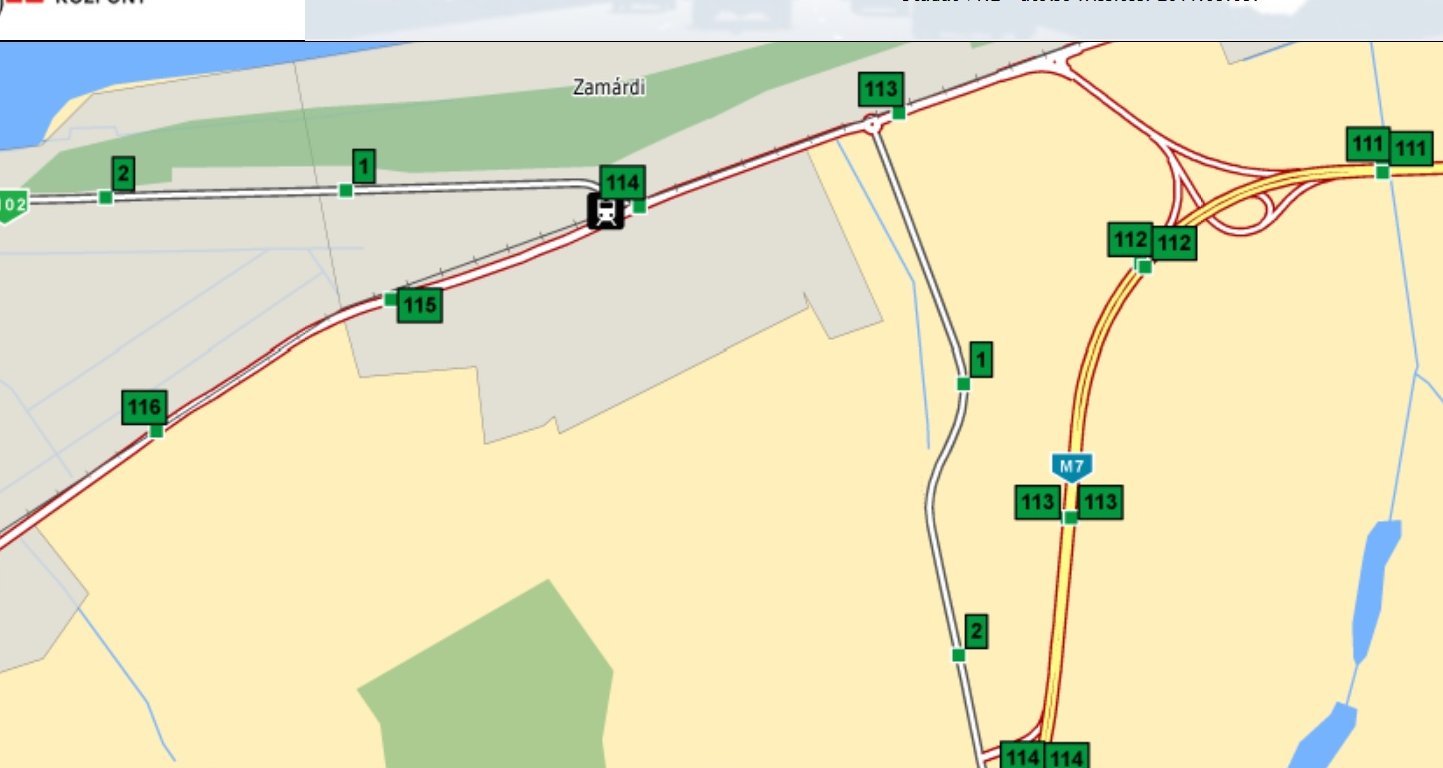Click marker 1 on road south of roundabout
This screenshot has width=1443, height=768.
pyautogui.click(x=981, y=359)
